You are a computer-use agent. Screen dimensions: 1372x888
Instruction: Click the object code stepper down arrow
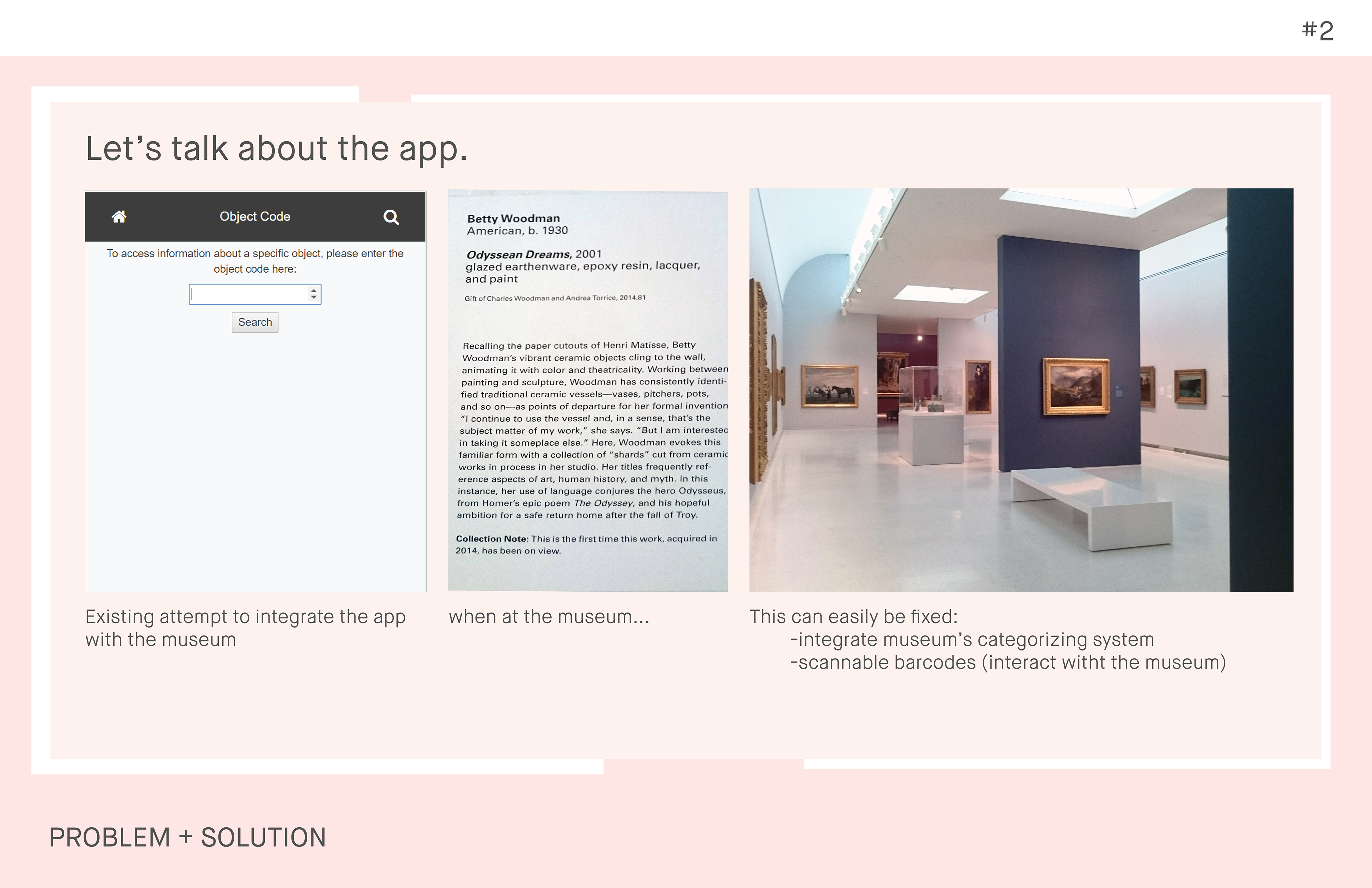tap(314, 298)
